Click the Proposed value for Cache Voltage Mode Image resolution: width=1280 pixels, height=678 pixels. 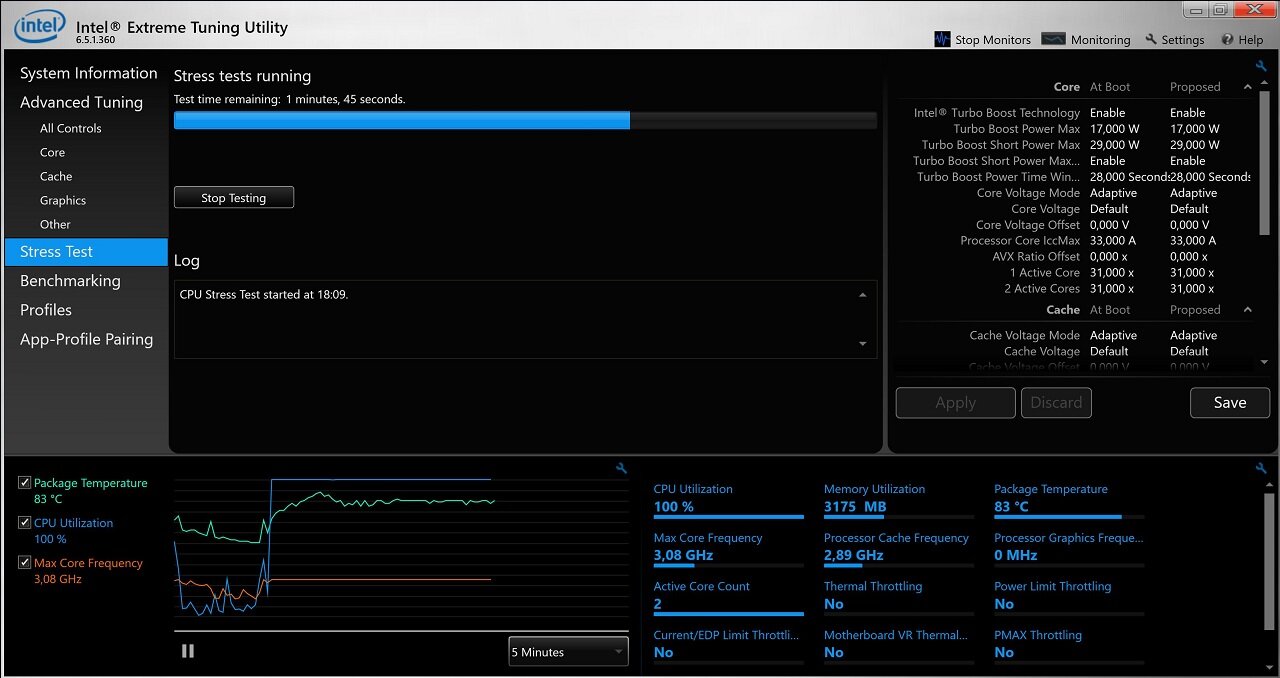pyautogui.click(x=1194, y=336)
